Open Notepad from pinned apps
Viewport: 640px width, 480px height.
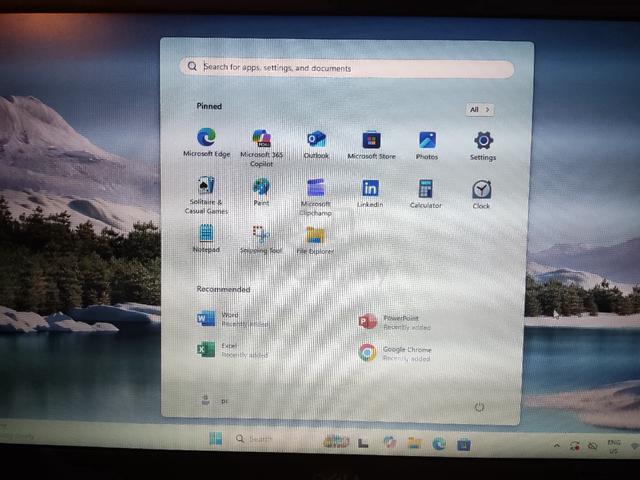(206, 238)
